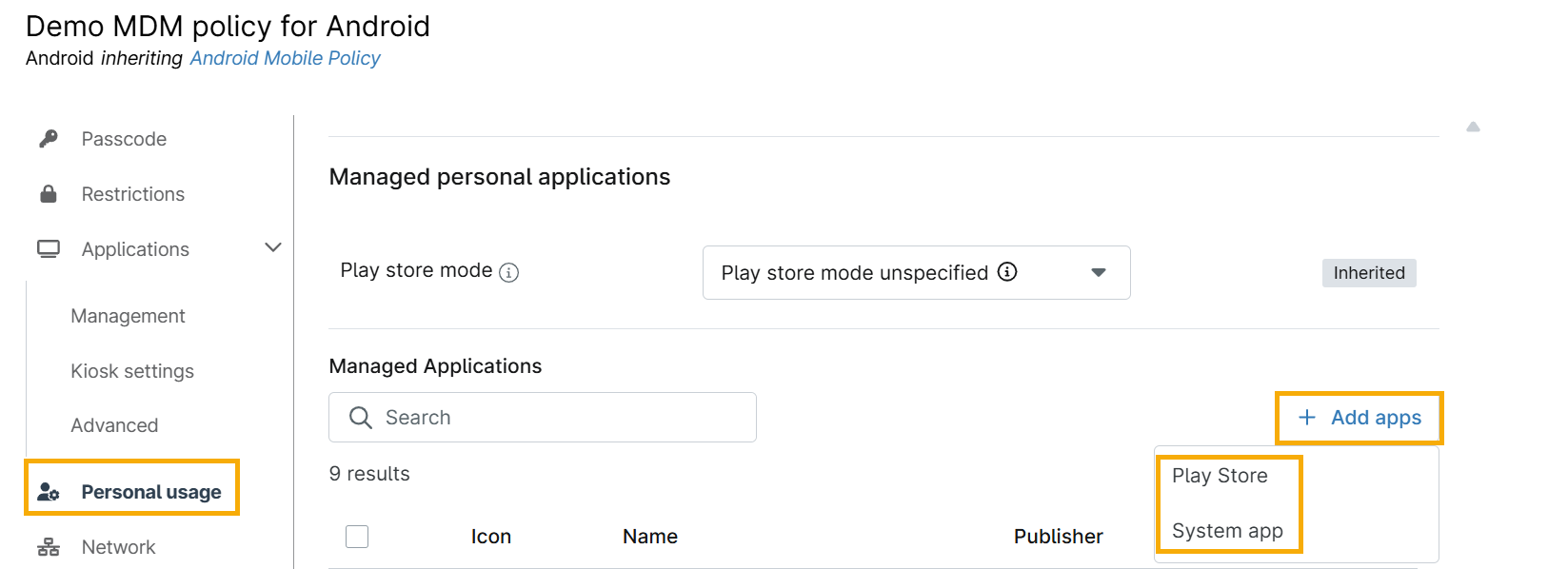Toggle the select-all checkbox in table header
This screenshot has width=1568, height=569.
[357, 537]
